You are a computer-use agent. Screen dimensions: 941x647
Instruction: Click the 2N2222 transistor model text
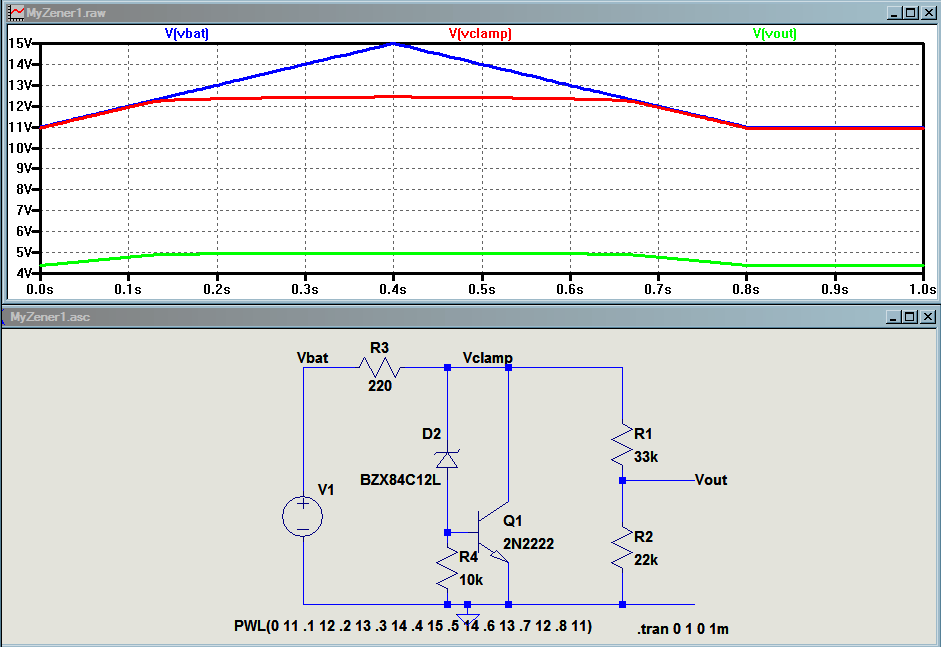528,544
